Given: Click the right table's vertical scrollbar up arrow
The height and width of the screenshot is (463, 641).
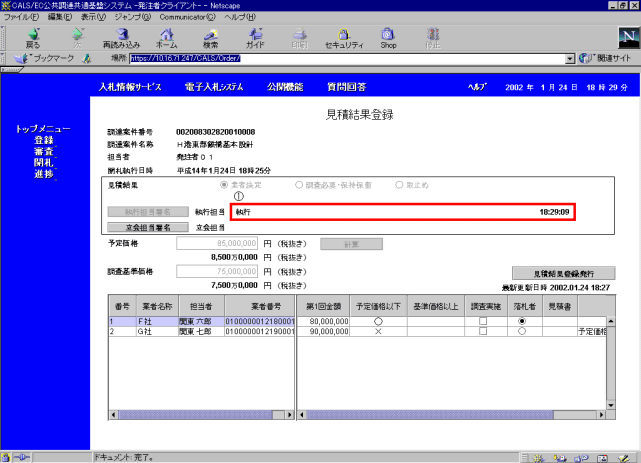Looking at the screenshot, I should pyautogui.click(x=611, y=321).
